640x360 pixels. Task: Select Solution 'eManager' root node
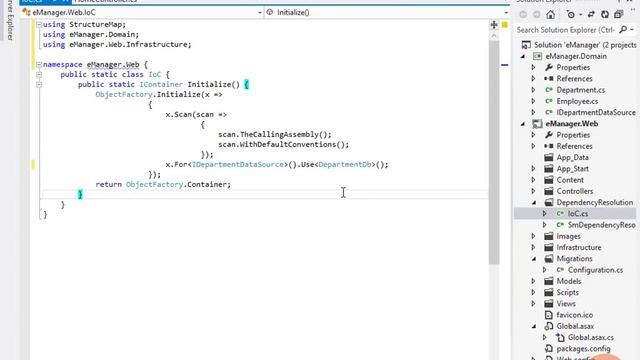tap(585, 45)
